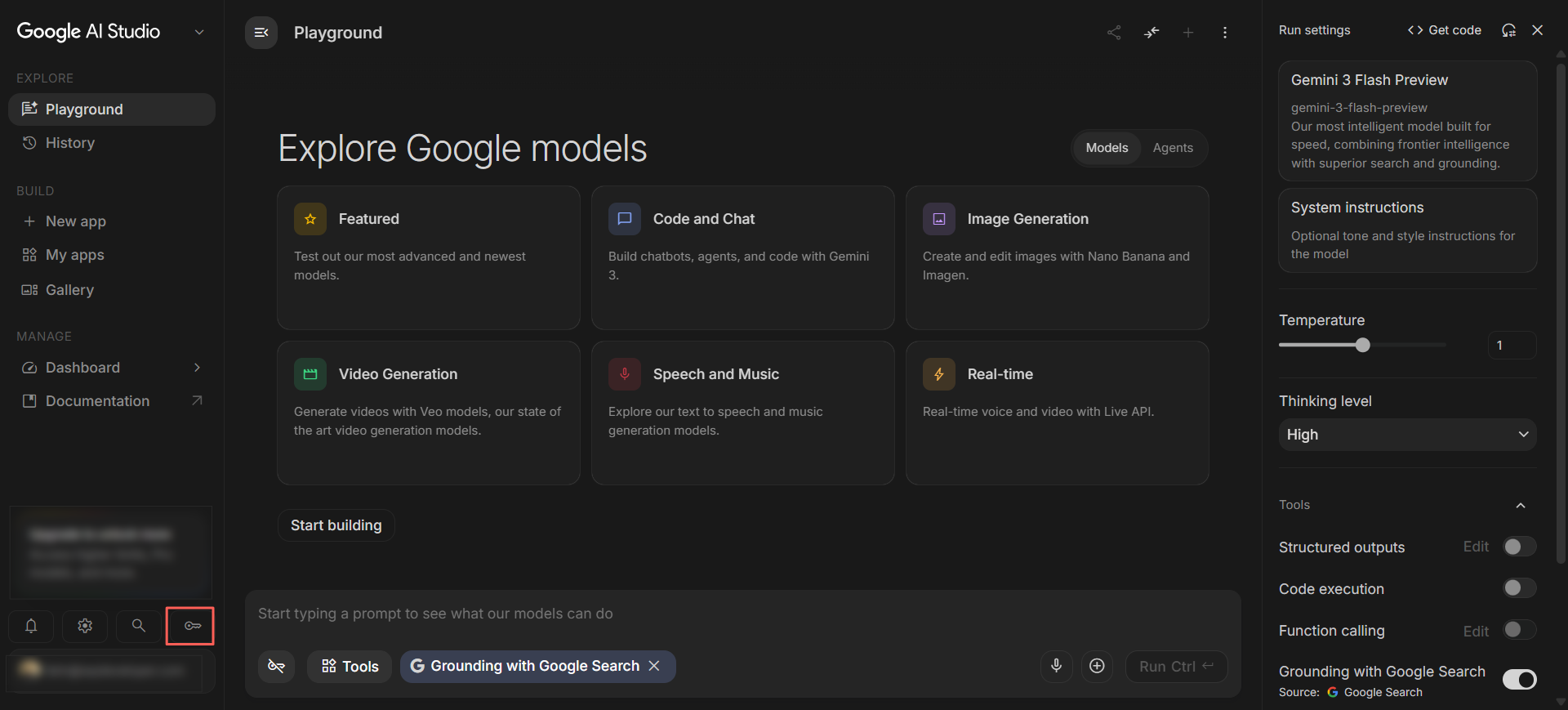Viewport: 1568px width, 710px height.
Task: Click the Real-time lightning bolt icon
Action: click(939, 374)
